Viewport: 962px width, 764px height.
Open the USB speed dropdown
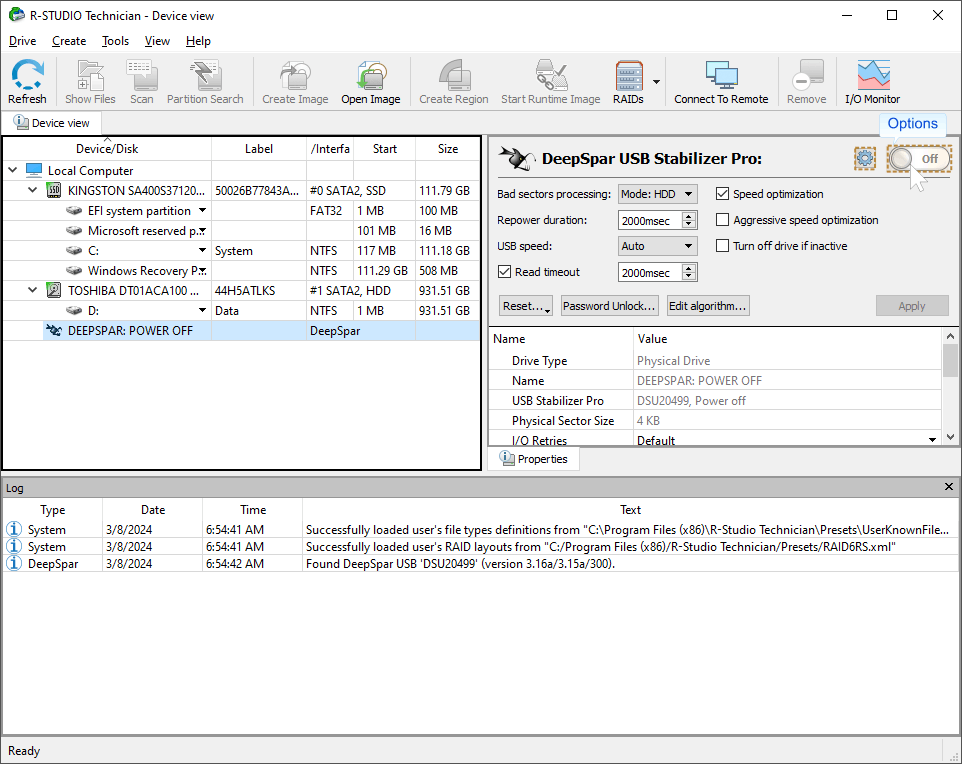coord(658,246)
